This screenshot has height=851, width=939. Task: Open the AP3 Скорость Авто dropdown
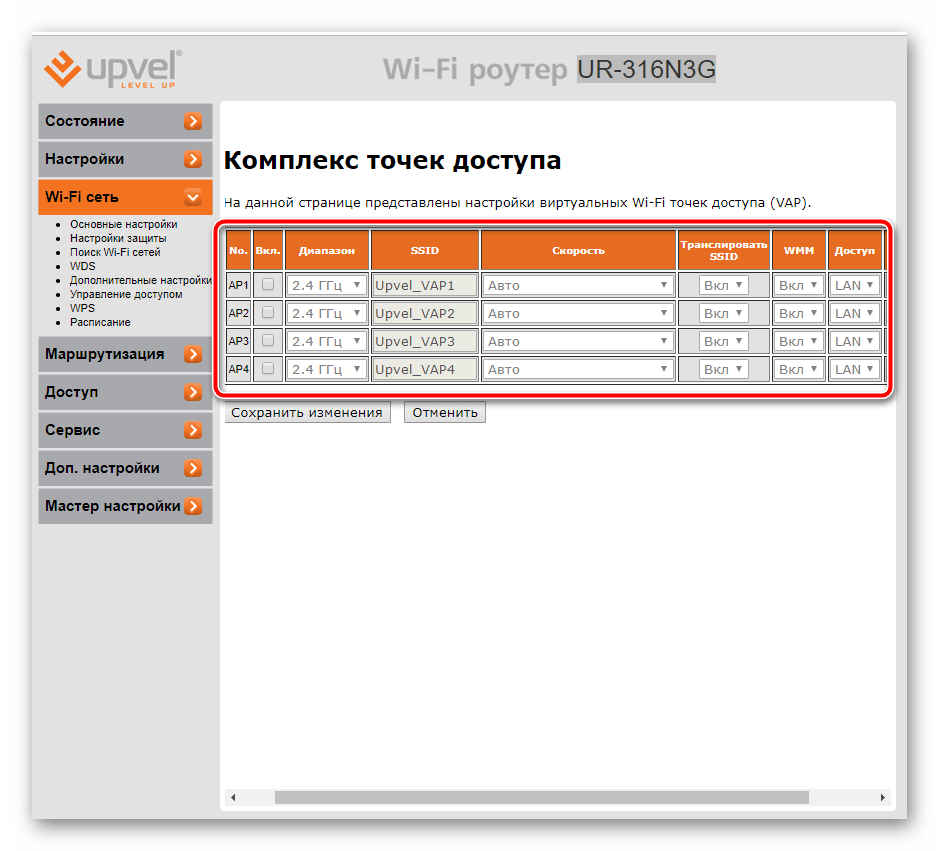click(x=577, y=341)
